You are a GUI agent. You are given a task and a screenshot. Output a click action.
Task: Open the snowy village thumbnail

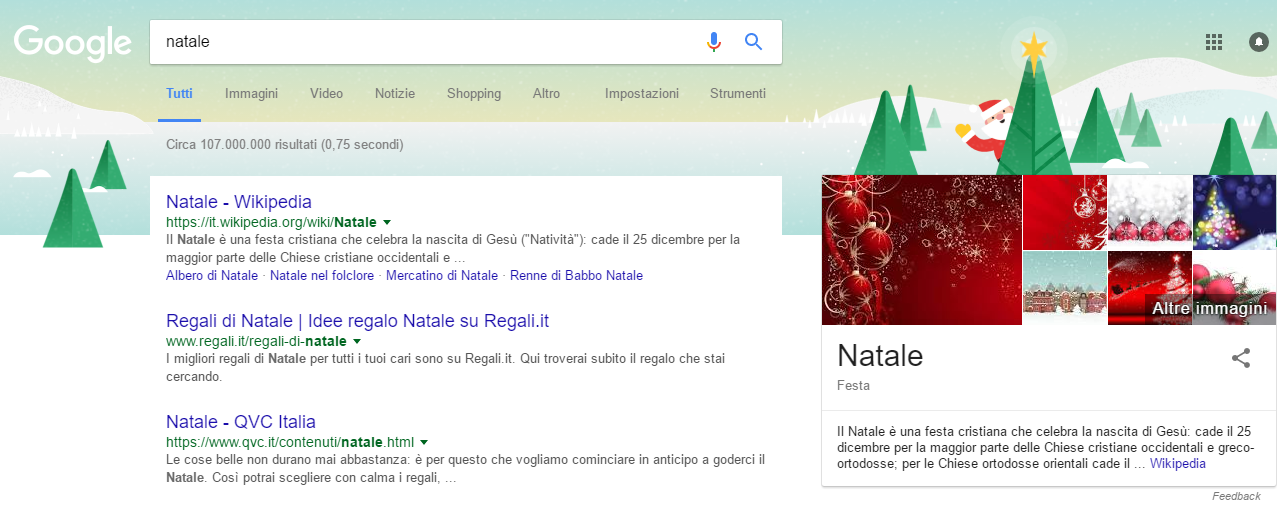point(1065,288)
